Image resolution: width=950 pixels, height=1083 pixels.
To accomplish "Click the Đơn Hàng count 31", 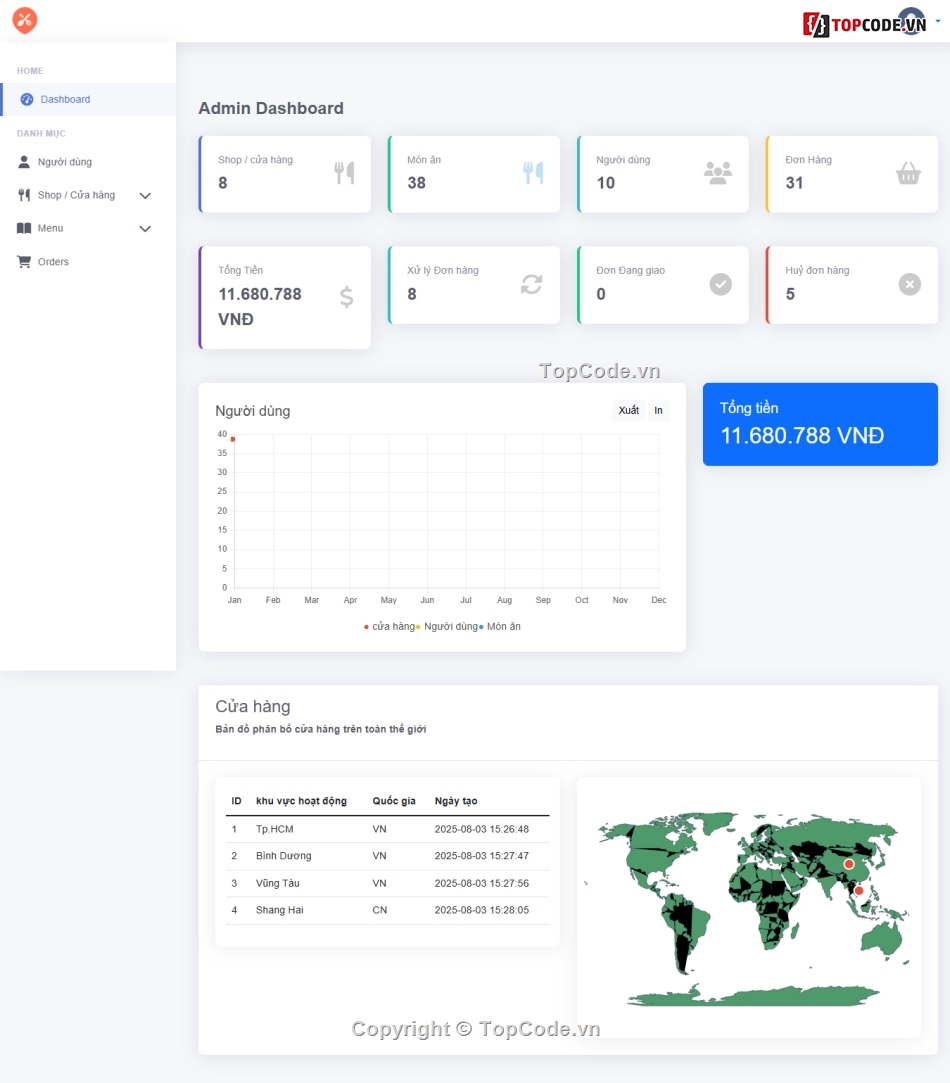I will (x=794, y=183).
